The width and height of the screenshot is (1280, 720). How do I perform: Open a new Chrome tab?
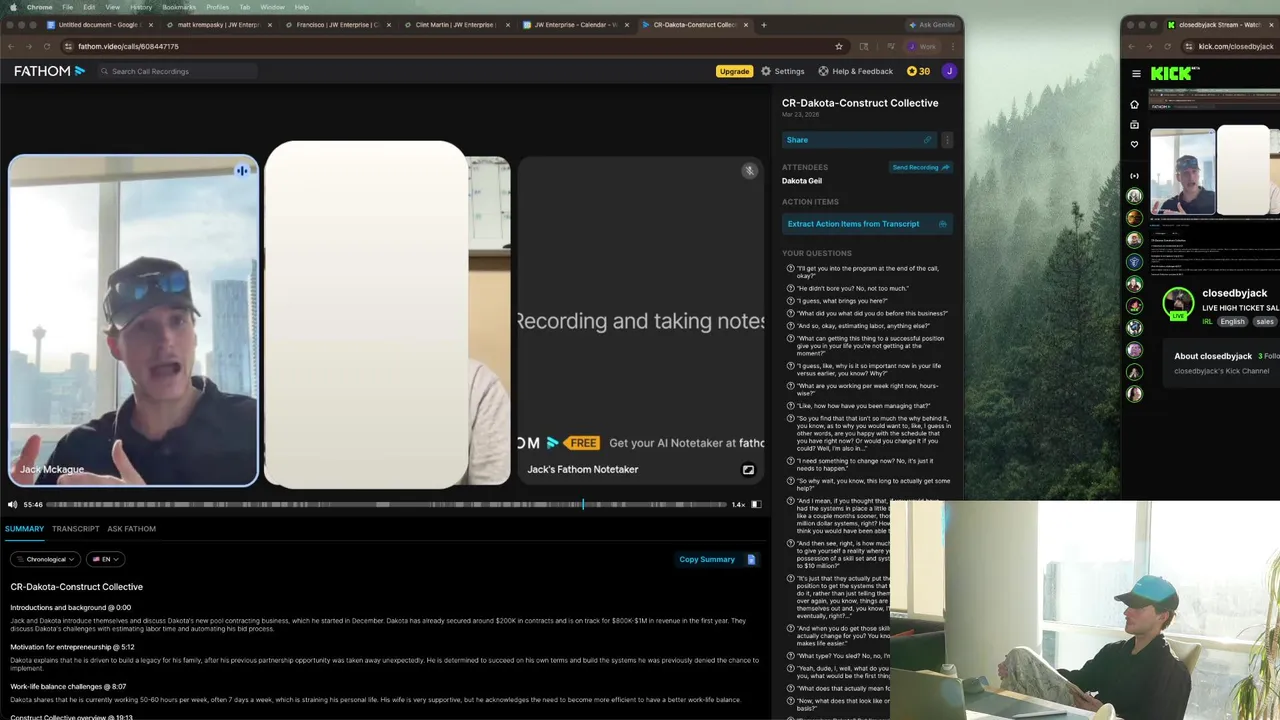point(764,24)
